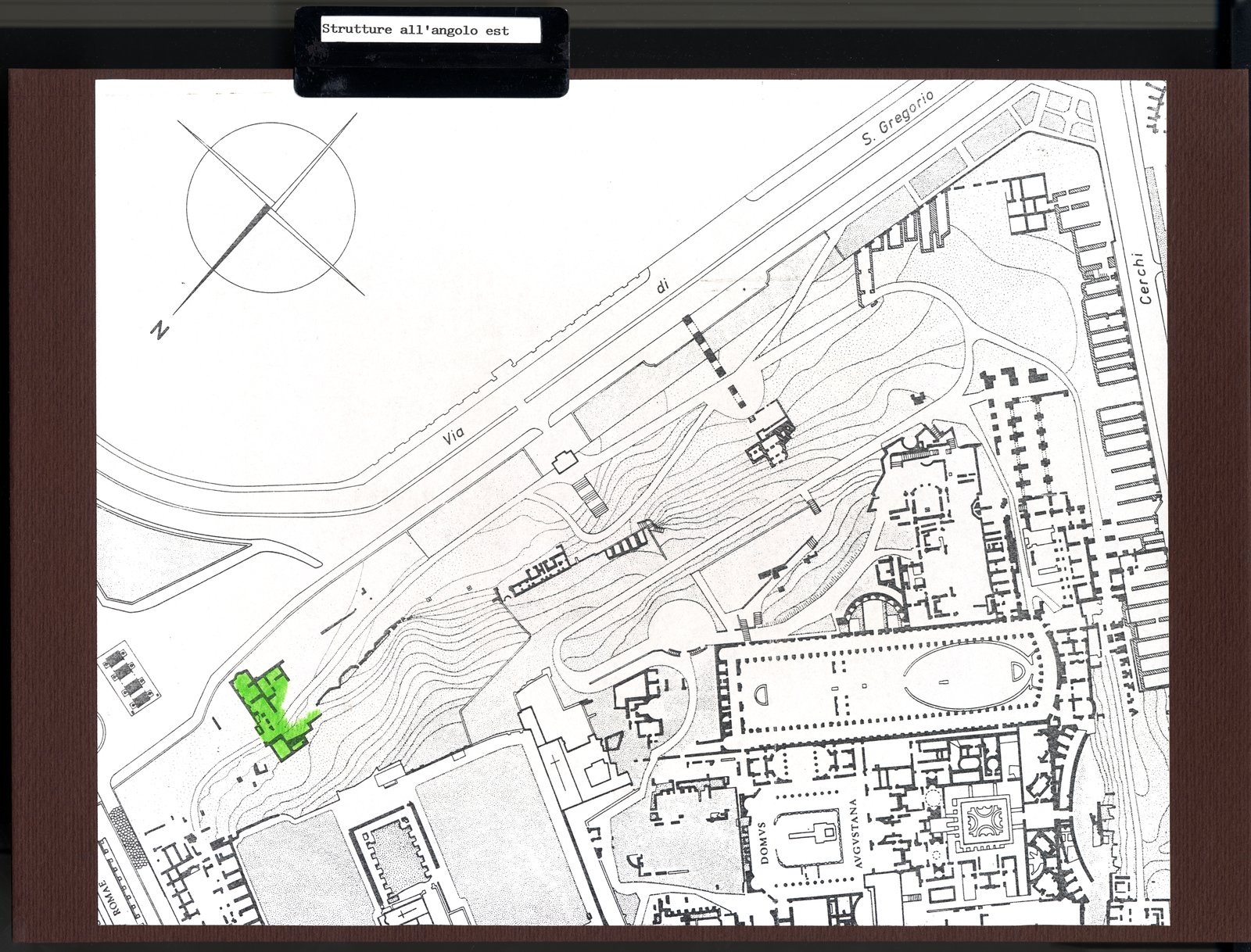Click the black label holder tab

click(431, 52)
